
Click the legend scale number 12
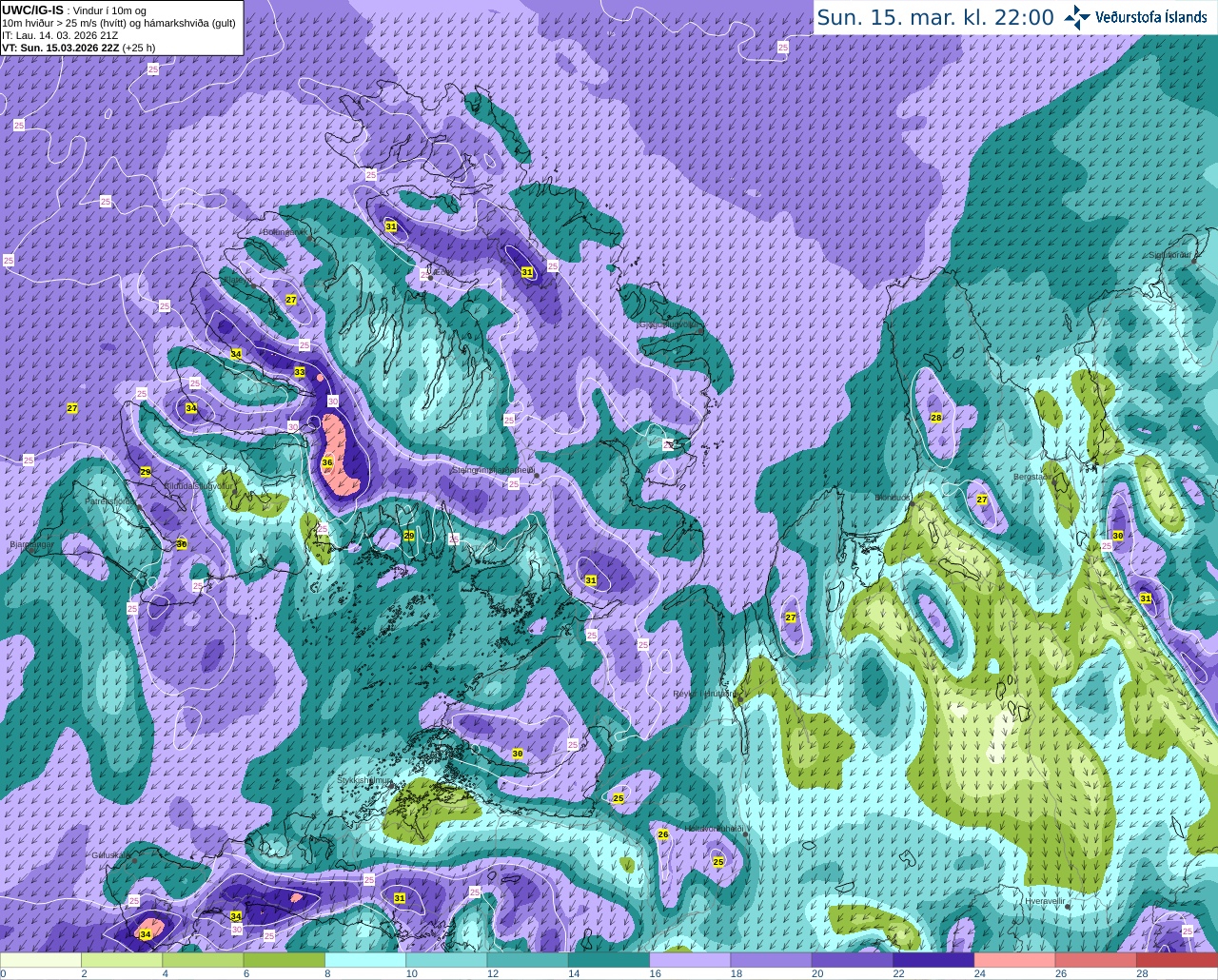point(493,973)
